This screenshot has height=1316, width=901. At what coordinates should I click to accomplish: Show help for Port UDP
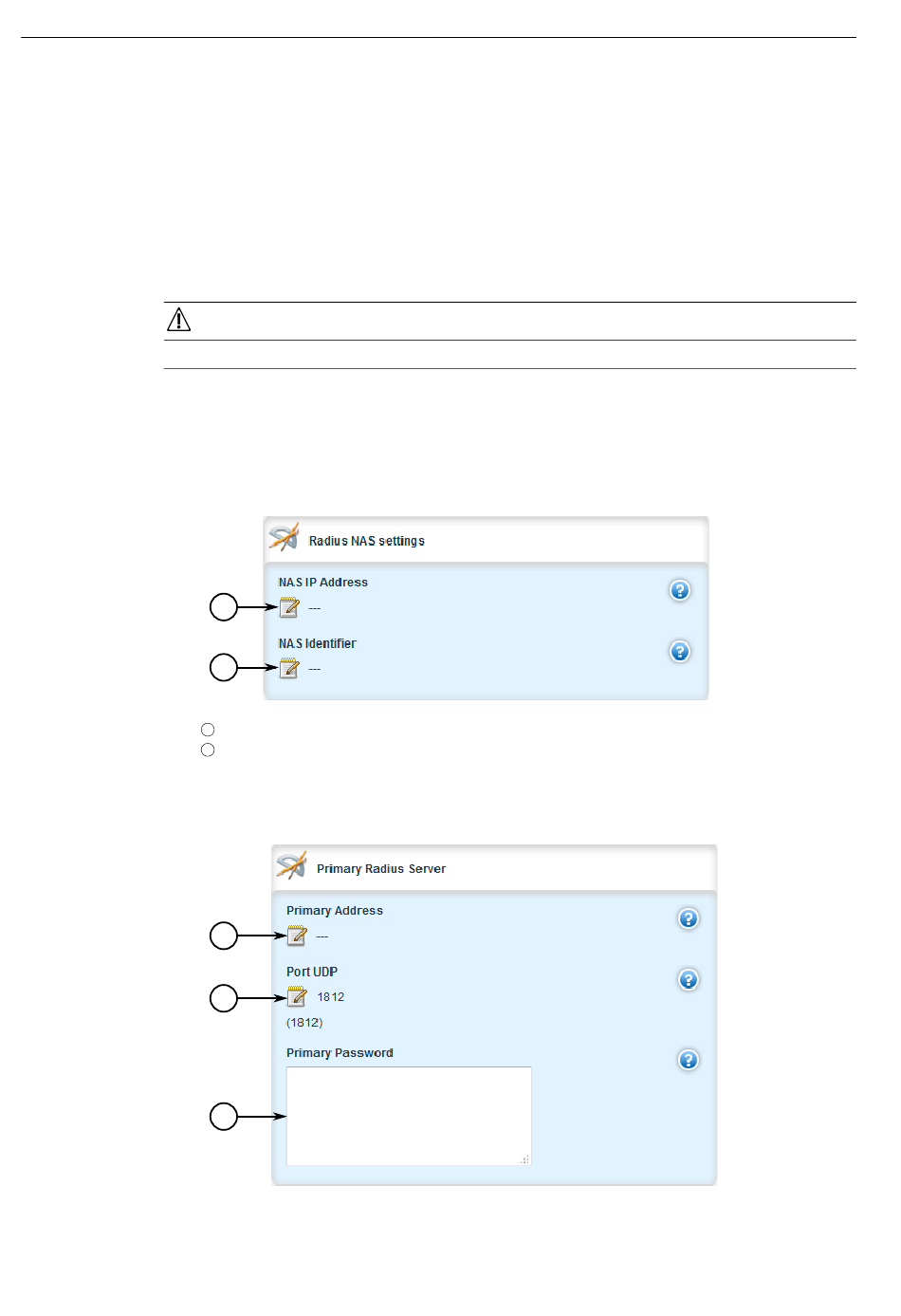coord(689,979)
